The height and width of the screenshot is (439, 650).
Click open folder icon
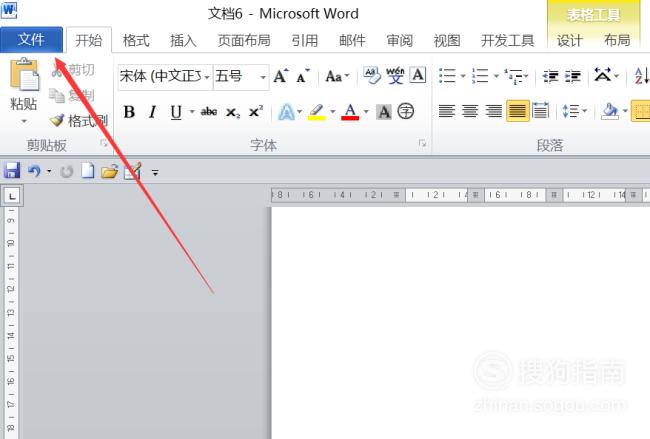[x=109, y=171]
